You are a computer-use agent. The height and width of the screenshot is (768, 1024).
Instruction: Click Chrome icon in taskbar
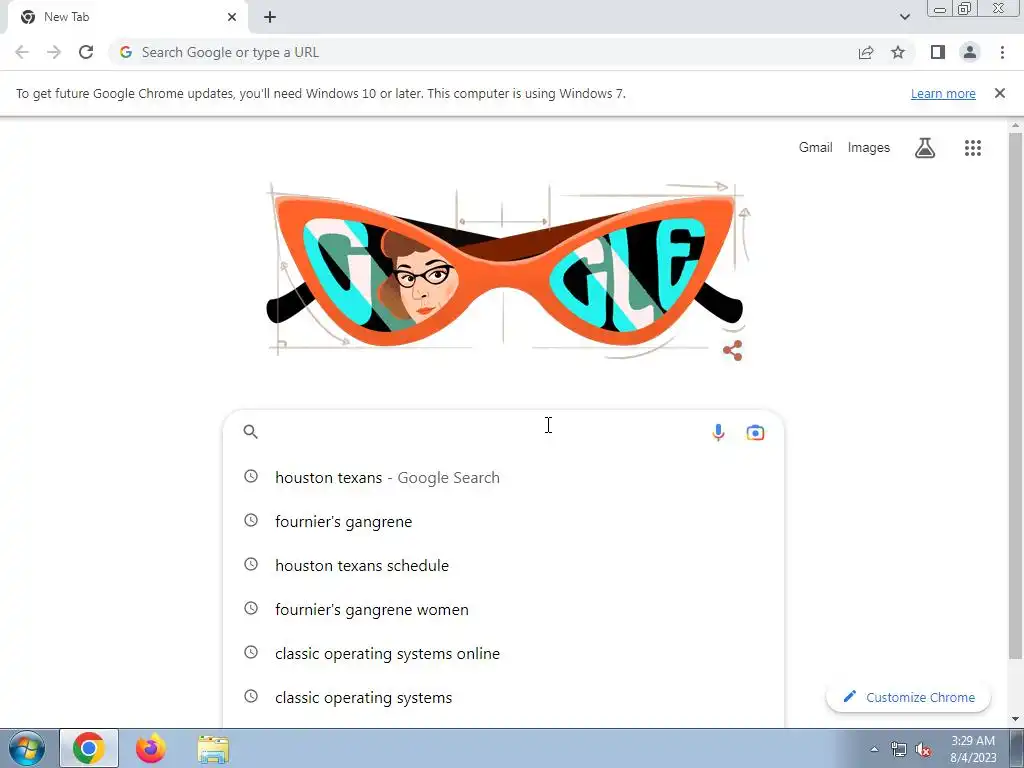pyautogui.click(x=89, y=748)
